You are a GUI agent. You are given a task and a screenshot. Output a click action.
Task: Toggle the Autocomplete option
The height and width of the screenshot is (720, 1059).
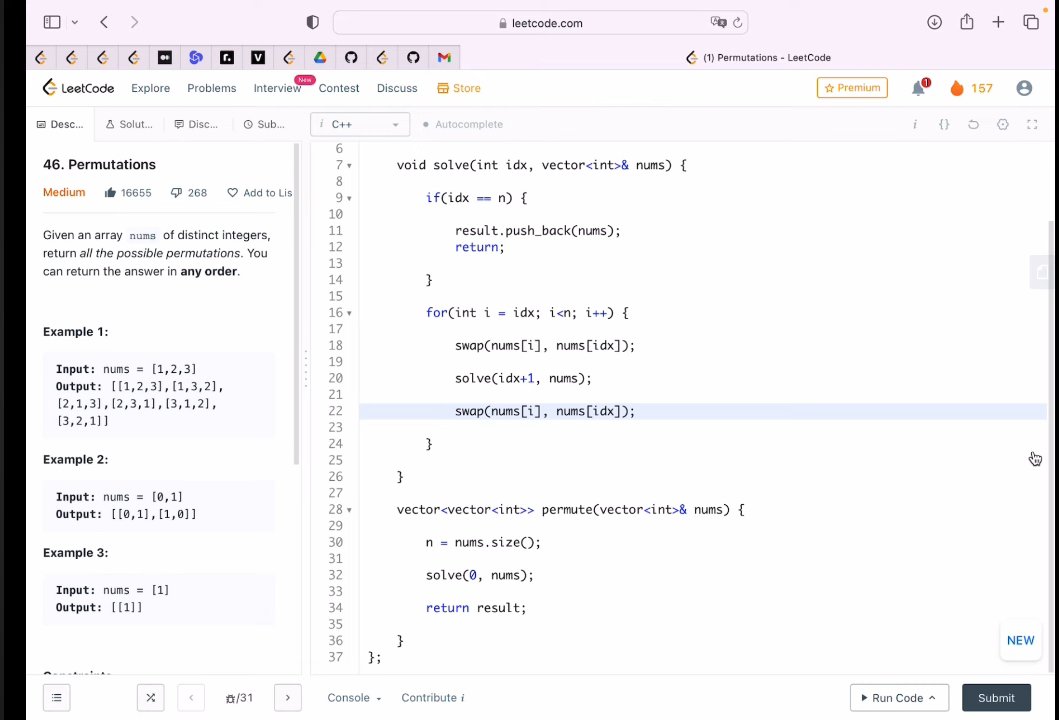pos(463,124)
